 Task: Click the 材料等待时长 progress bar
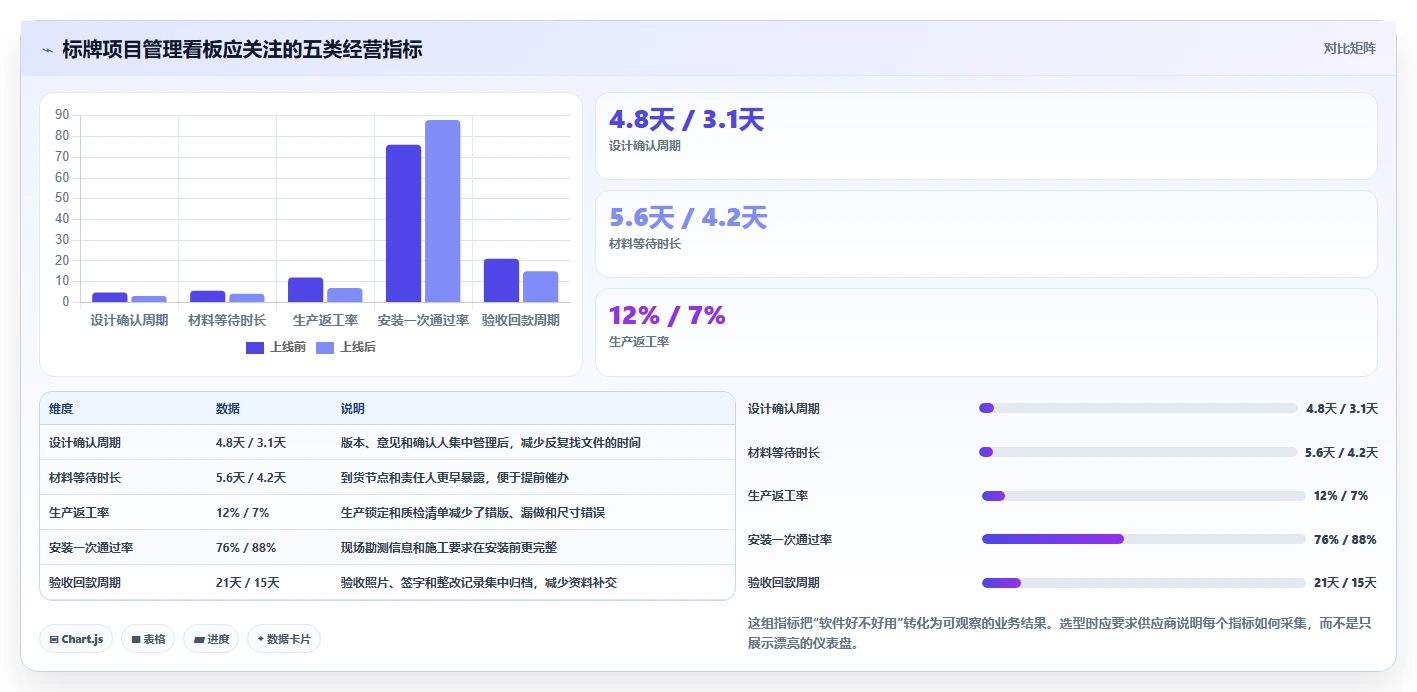tap(1138, 452)
